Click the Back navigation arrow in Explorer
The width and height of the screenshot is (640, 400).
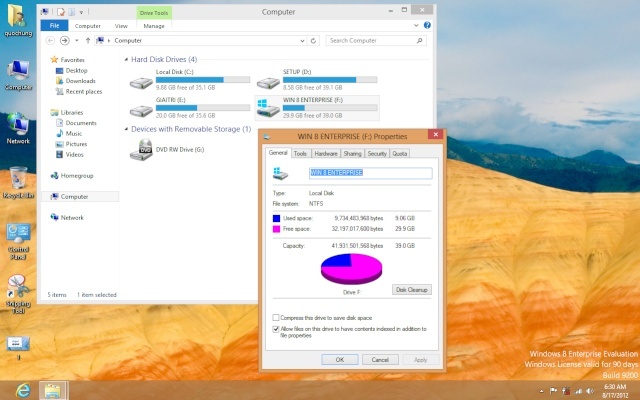(50, 40)
